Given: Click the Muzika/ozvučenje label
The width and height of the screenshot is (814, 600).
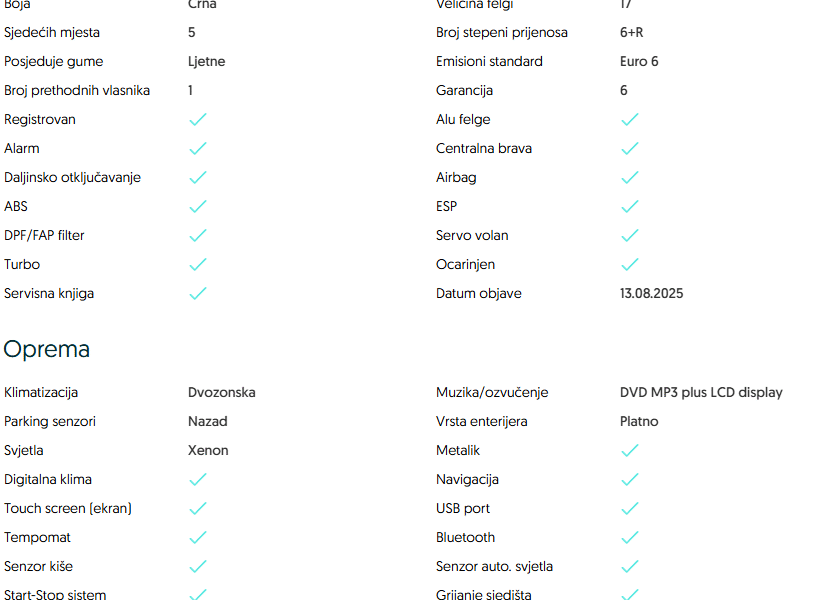Looking at the screenshot, I should coord(492,392).
